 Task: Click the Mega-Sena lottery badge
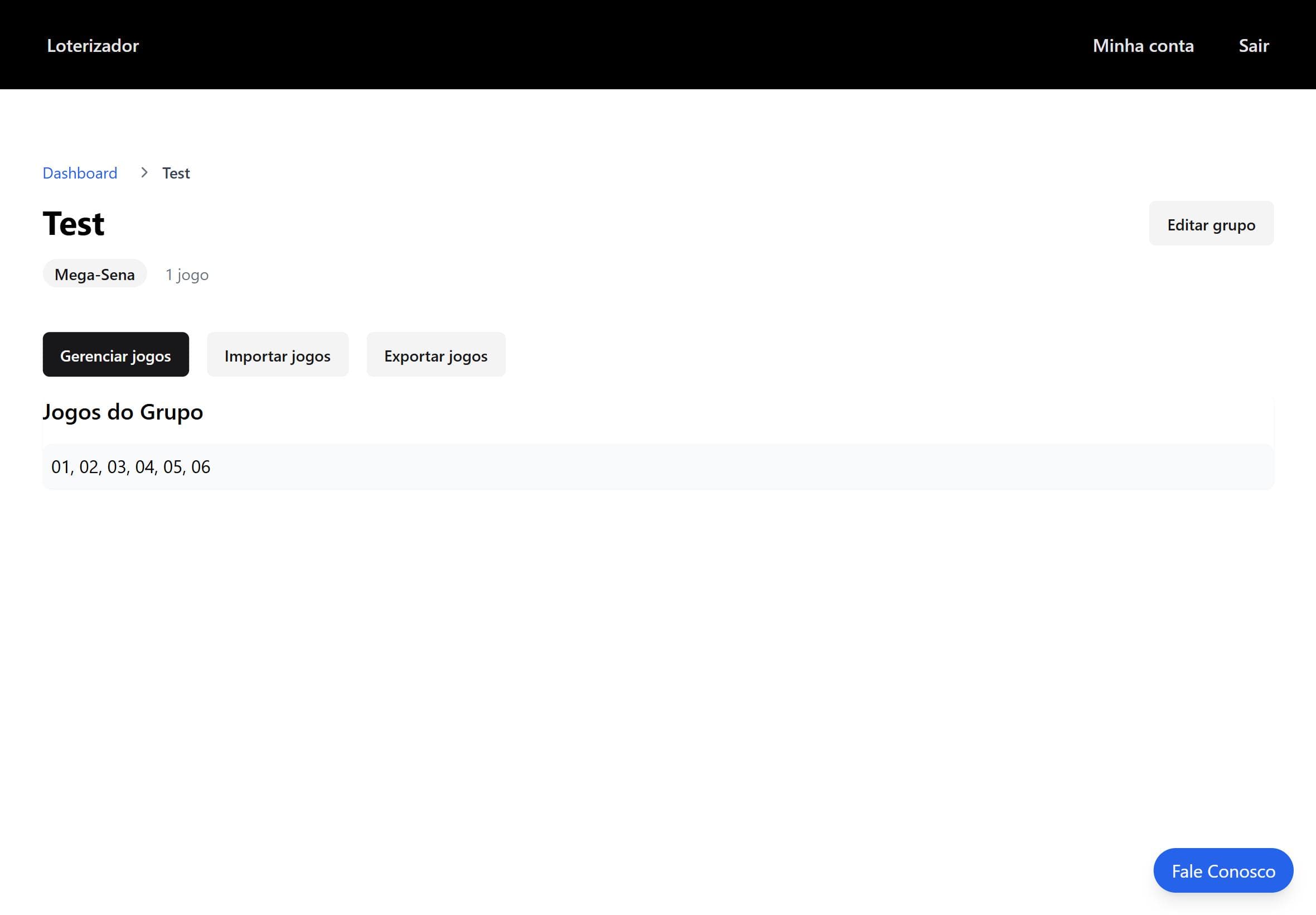tap(95, 274)
